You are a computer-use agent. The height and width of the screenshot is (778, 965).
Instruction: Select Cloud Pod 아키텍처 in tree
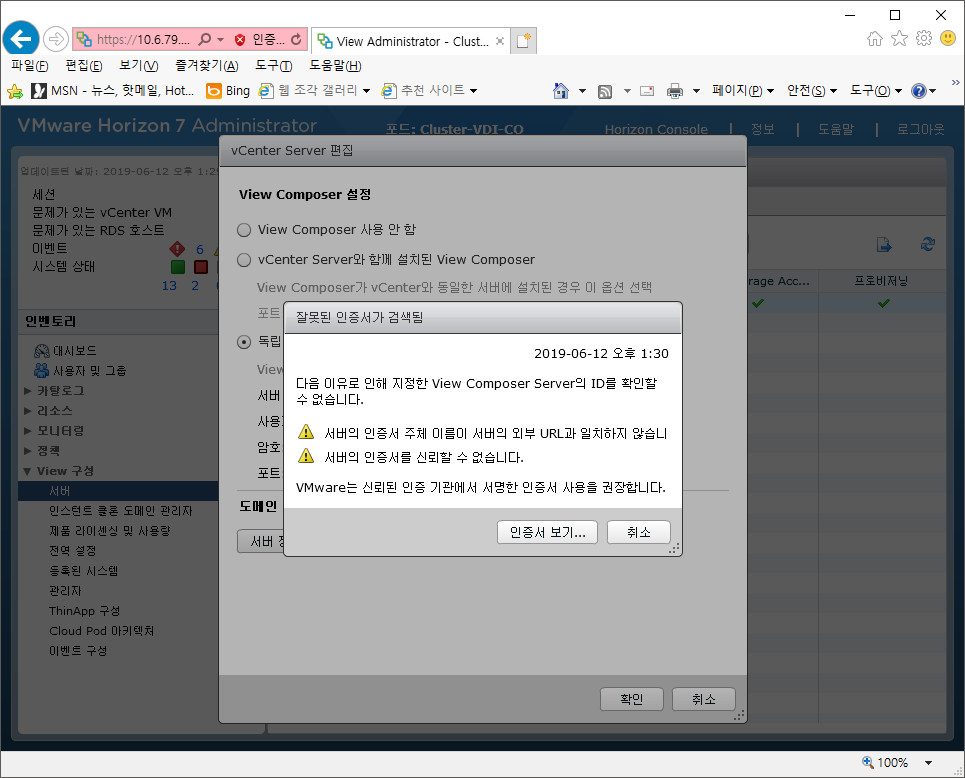tap(102, 631)
